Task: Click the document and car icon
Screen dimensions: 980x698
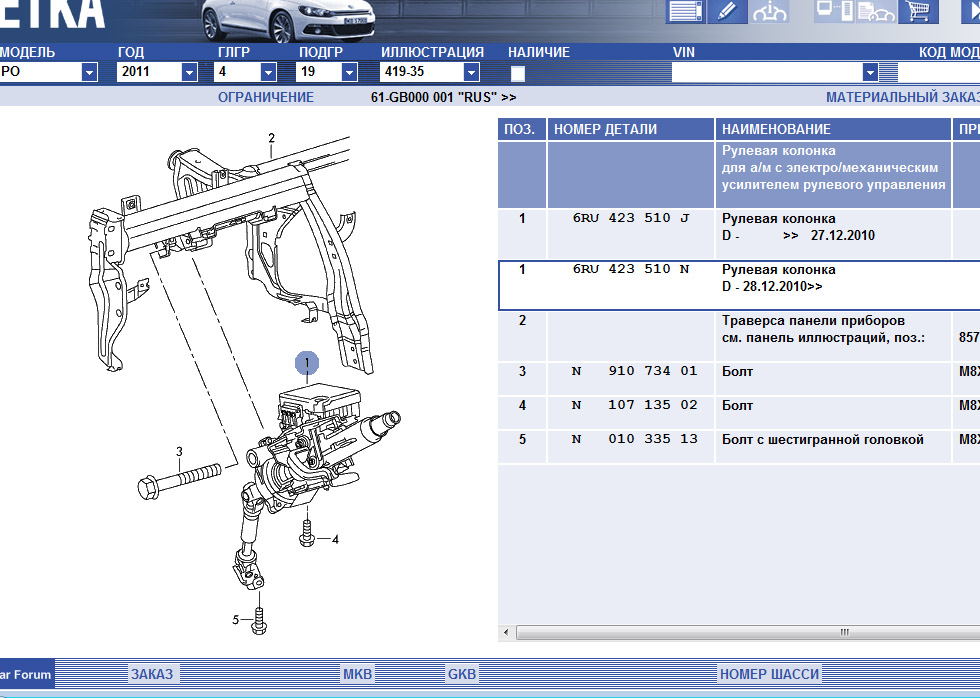Action: tap(876, 11)
